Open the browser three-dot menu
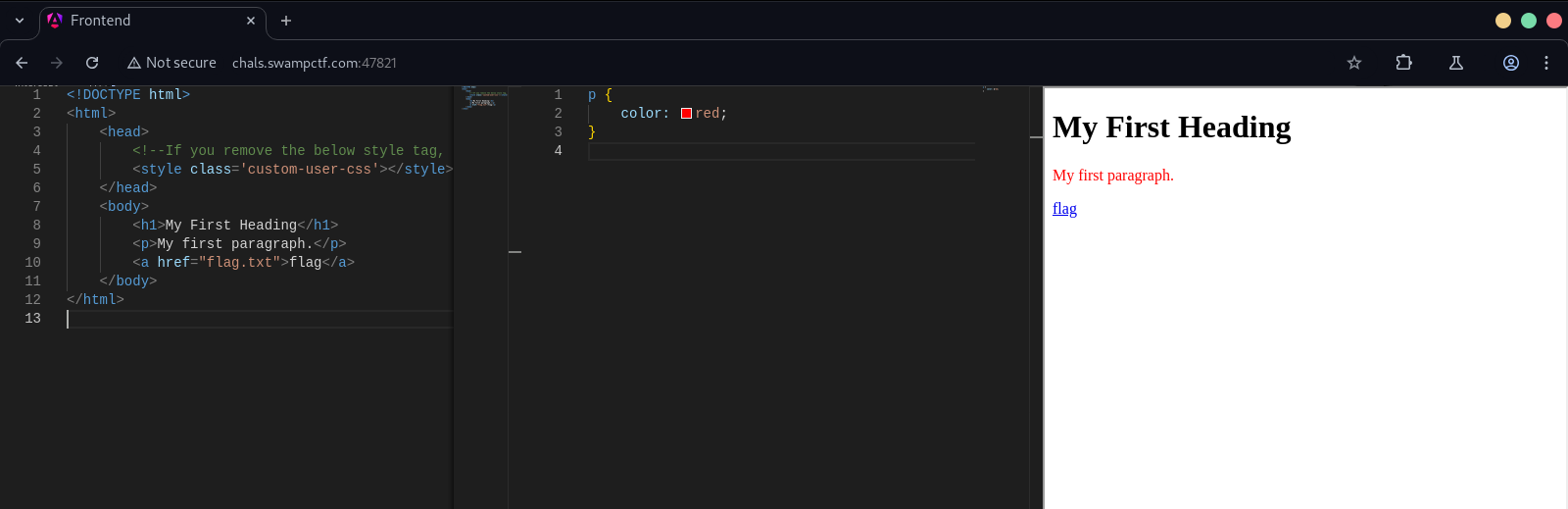This screenshot has height=509, width=1568. (1546, 63)
